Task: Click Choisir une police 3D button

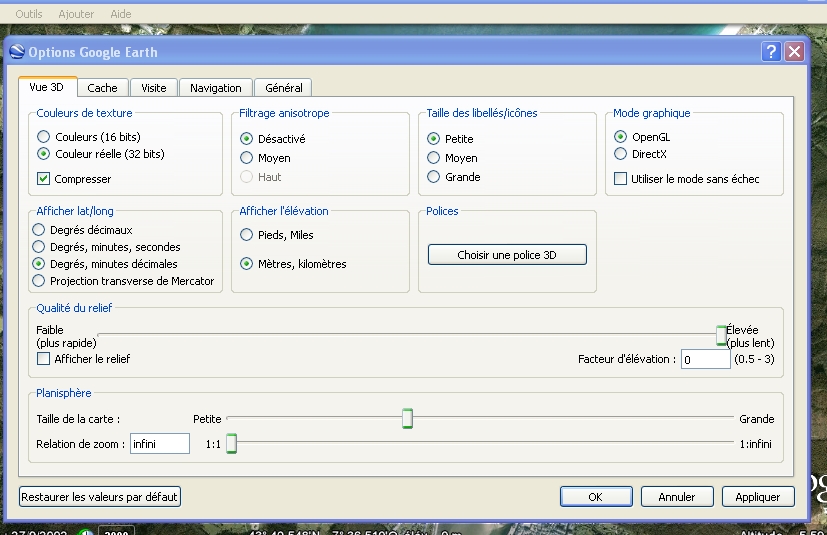Action: (507, 255)
